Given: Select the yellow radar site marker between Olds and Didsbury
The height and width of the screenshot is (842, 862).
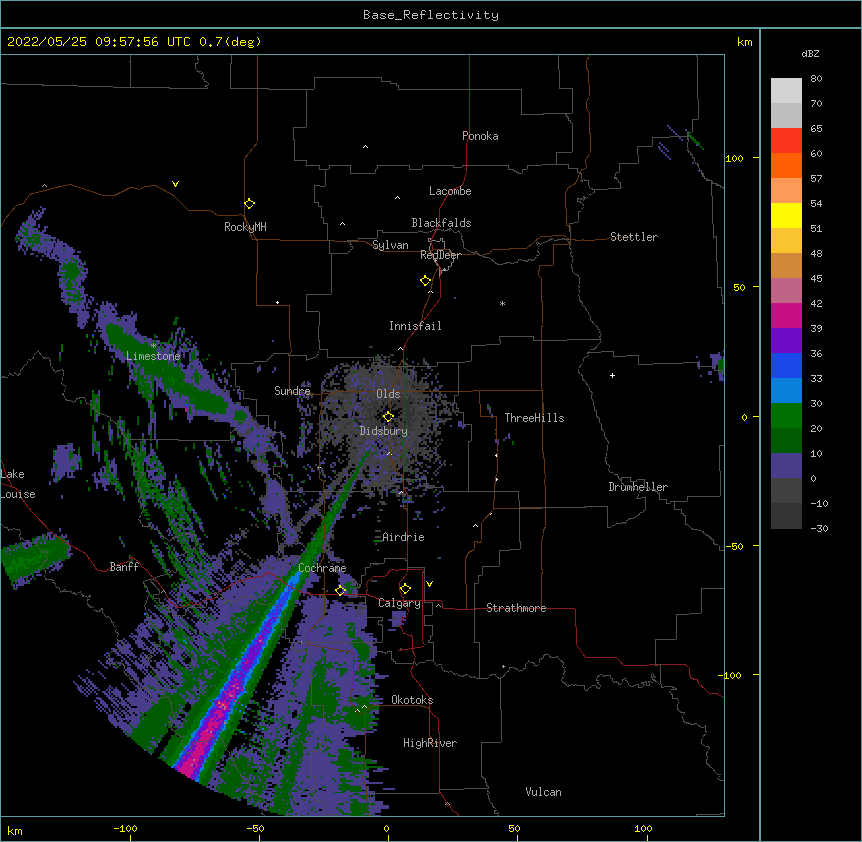Looking at the screenshot, I should [x=388, y=417].
